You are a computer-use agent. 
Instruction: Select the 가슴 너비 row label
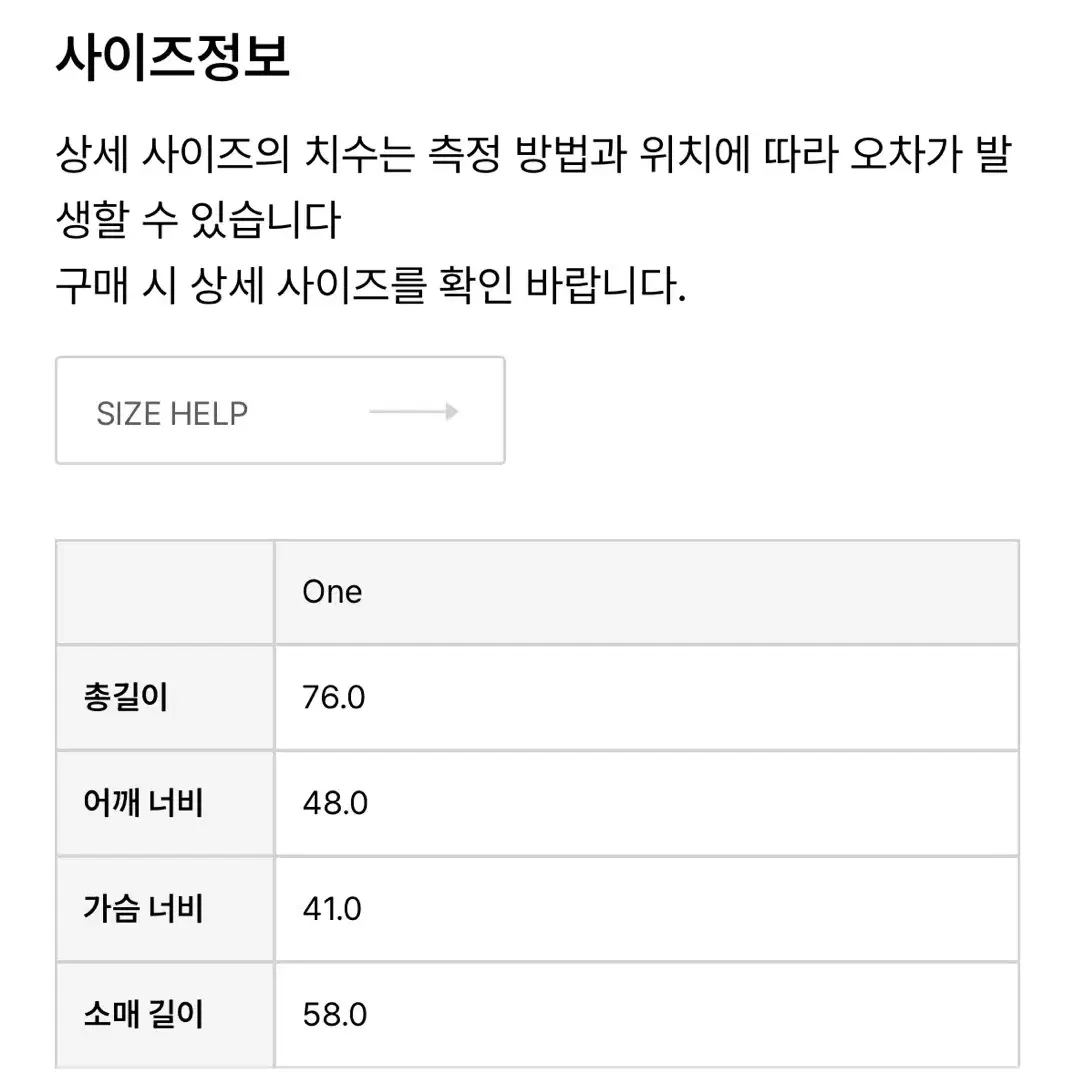[x=143, y=908]
